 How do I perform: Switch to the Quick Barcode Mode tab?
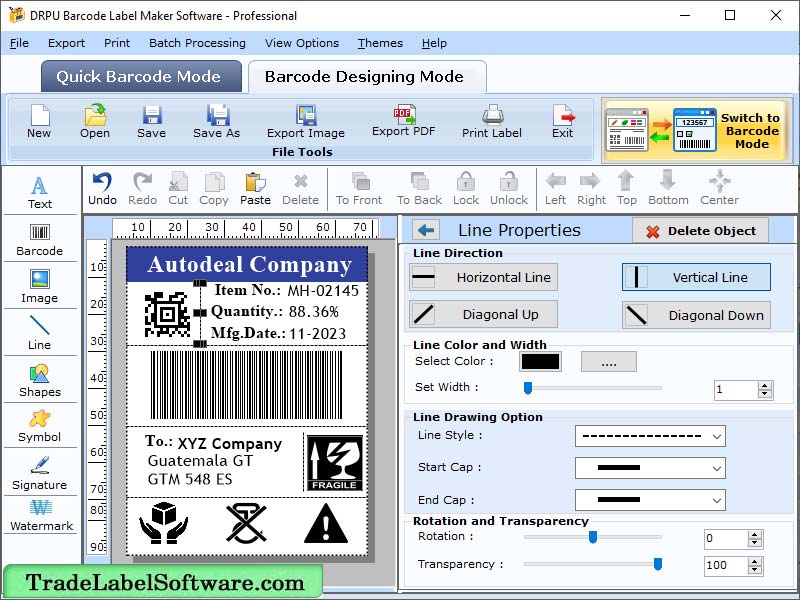[140, 76]
